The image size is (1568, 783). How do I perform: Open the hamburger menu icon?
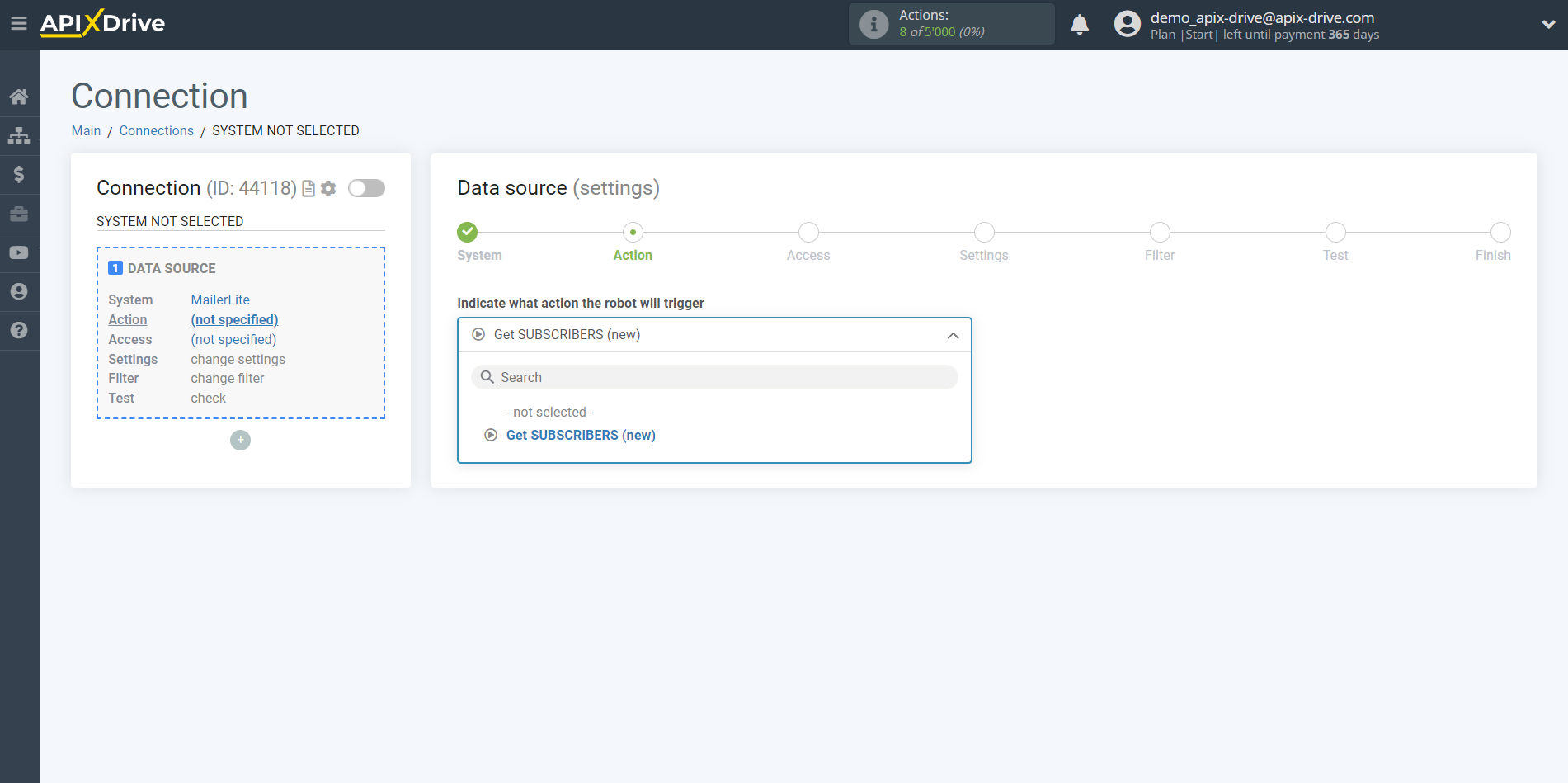(x=19, y=24)
